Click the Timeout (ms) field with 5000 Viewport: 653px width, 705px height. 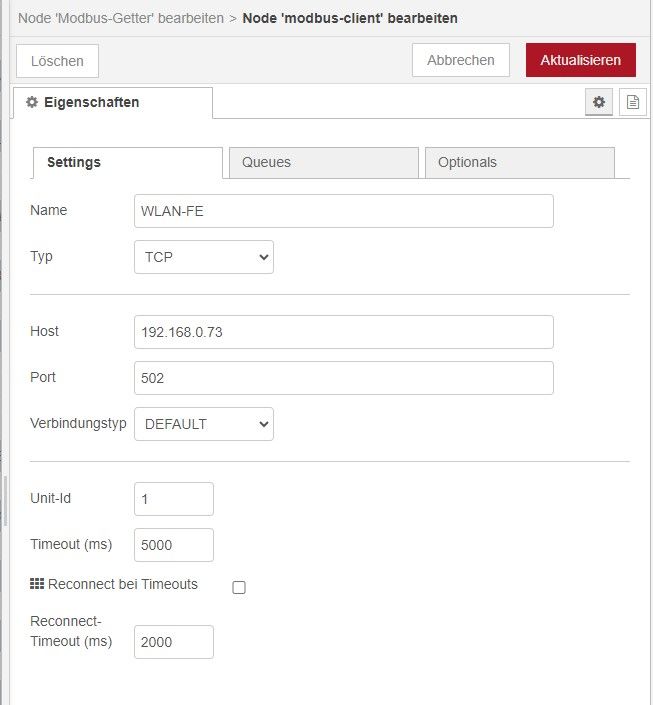click(174, 545)
